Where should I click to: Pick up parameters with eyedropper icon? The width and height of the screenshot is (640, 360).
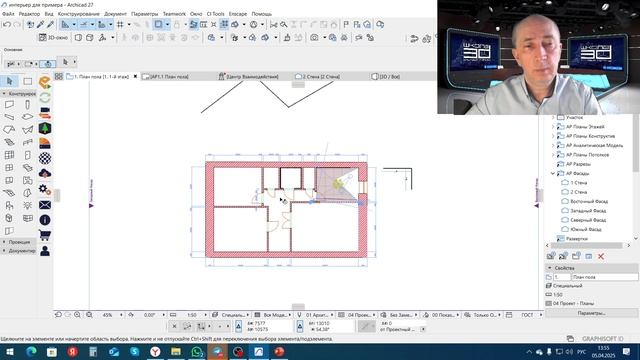40,25
